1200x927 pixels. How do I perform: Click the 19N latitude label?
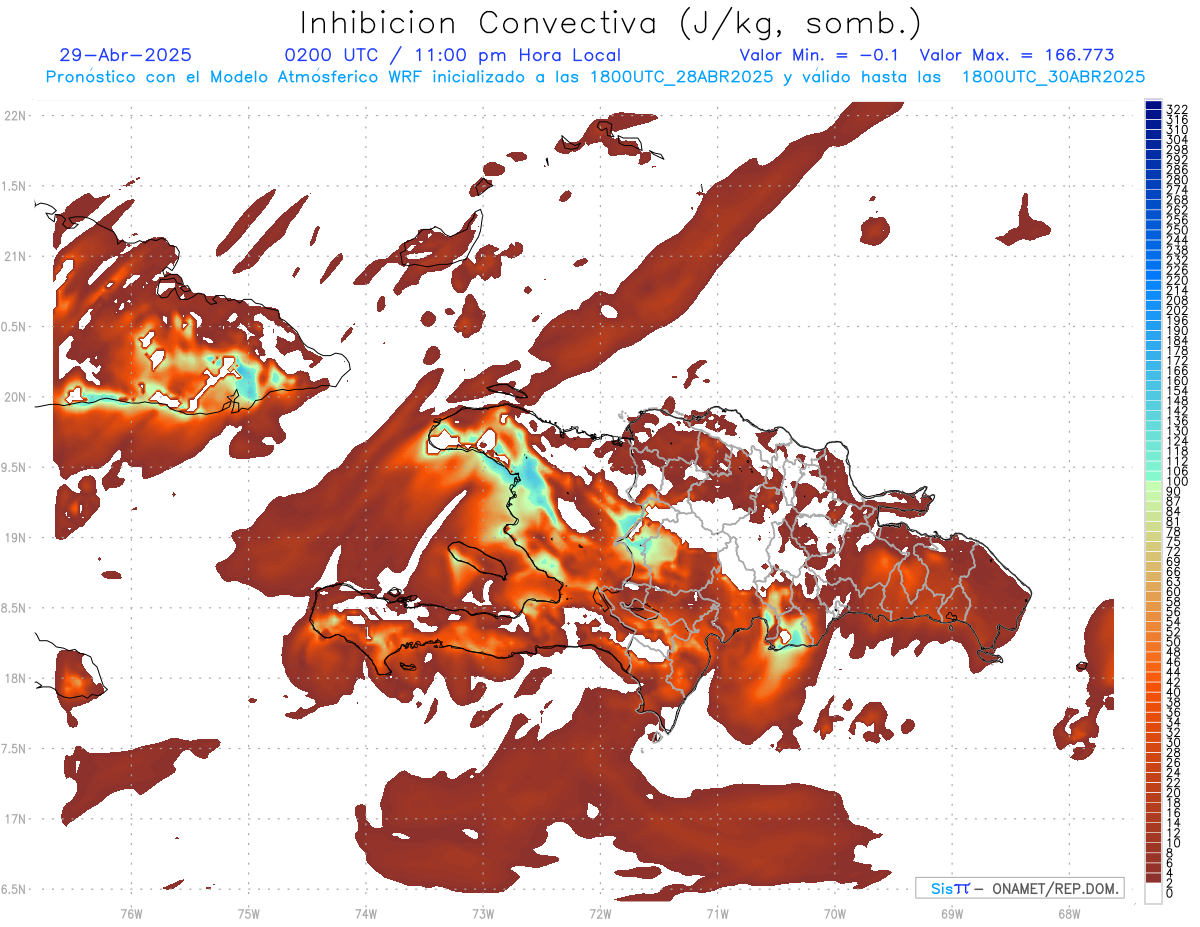tap(16, 538)
